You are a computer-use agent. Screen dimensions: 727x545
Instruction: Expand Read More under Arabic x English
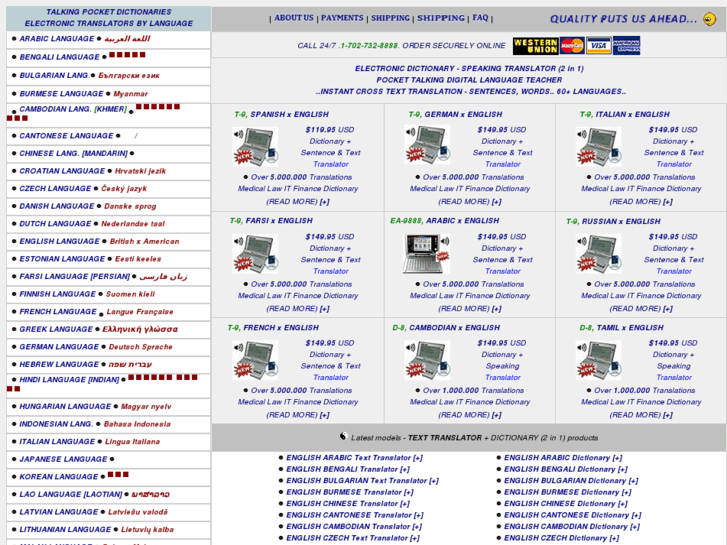pyautogui.click(x=470, y=308)
